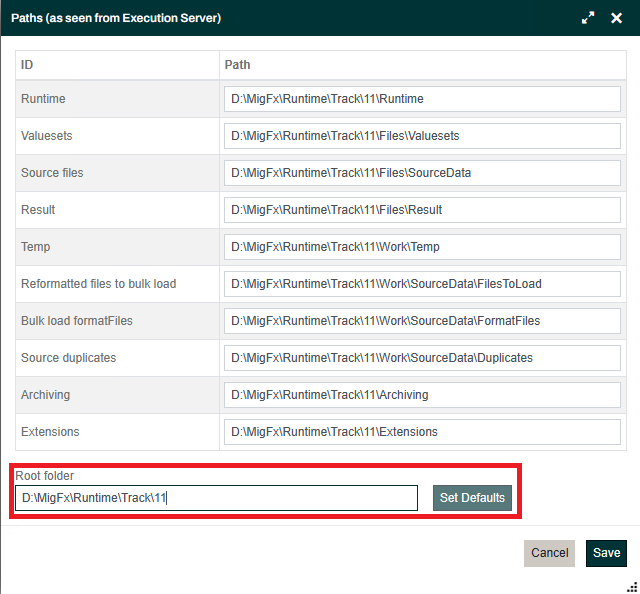Select the Runtime row label
Image resolution: width=640 pixels, height=594 pixels.
tap(43, 99)
